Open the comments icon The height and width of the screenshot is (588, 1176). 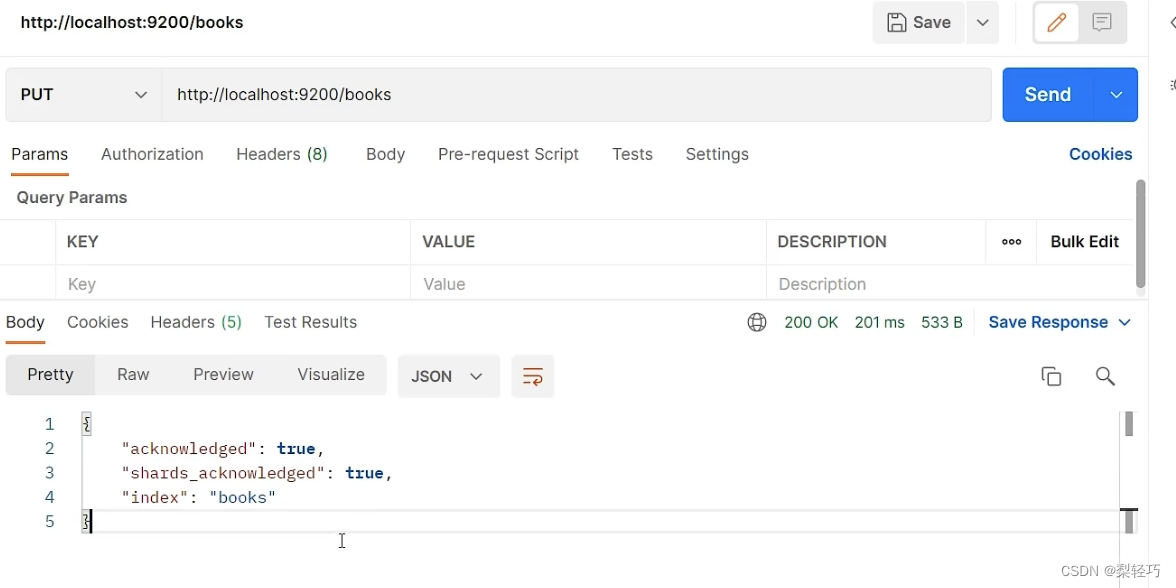tap(1102, 23)
